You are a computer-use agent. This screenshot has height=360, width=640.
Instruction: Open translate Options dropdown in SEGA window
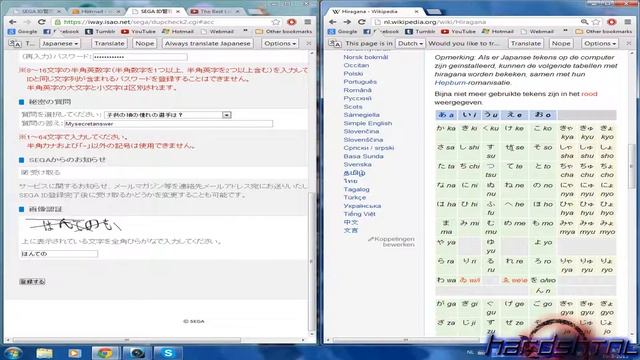point(280,43)
